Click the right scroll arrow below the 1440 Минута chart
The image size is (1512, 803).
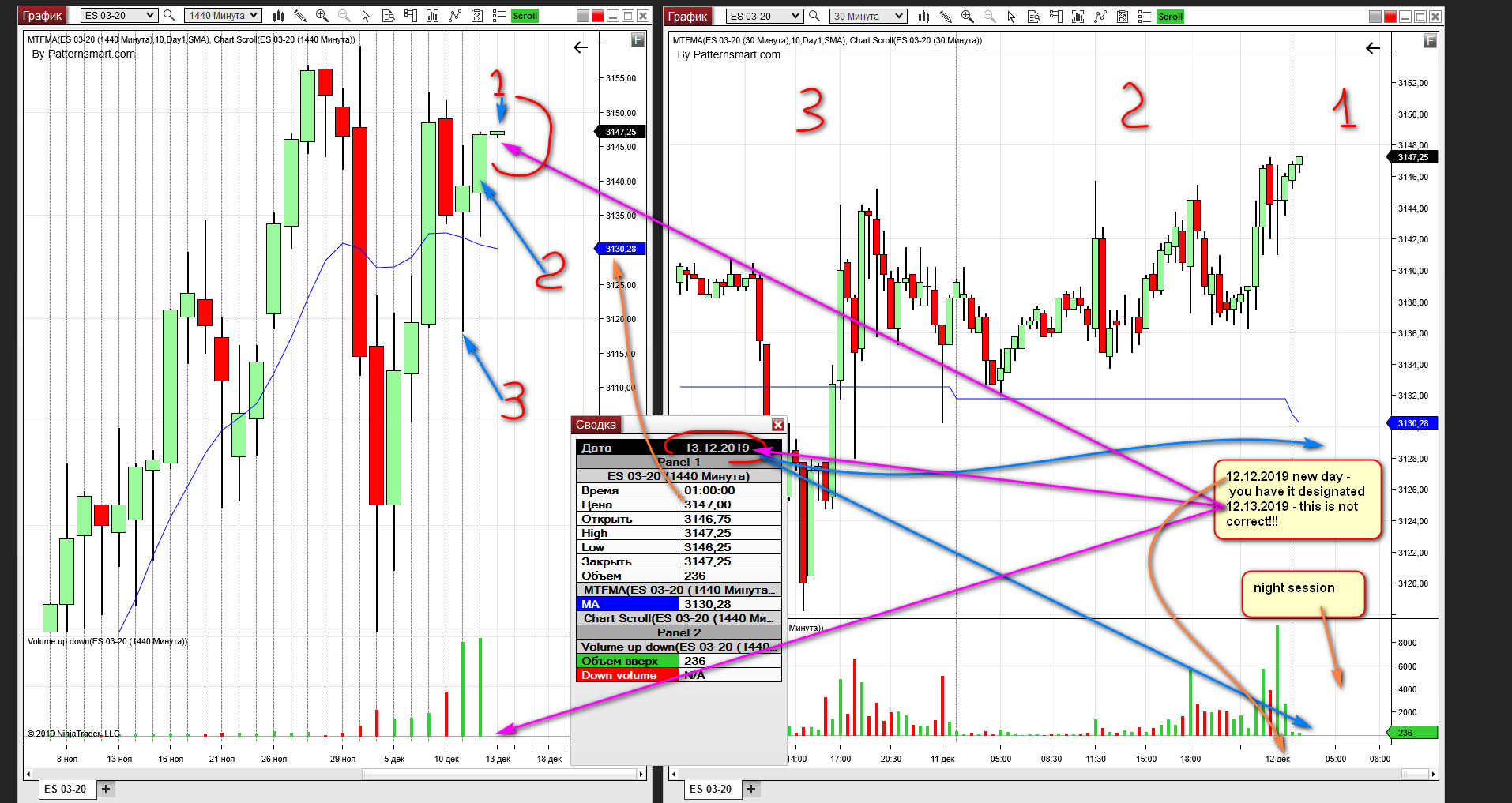coord(641,775)
